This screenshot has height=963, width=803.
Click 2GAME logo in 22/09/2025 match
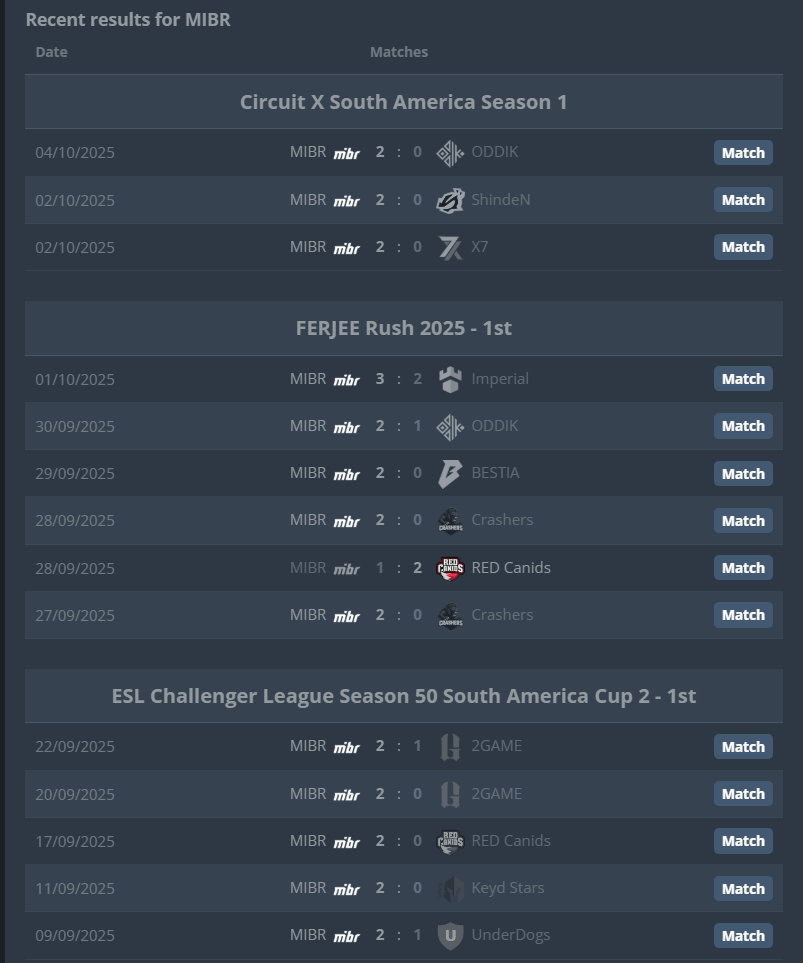450,747
